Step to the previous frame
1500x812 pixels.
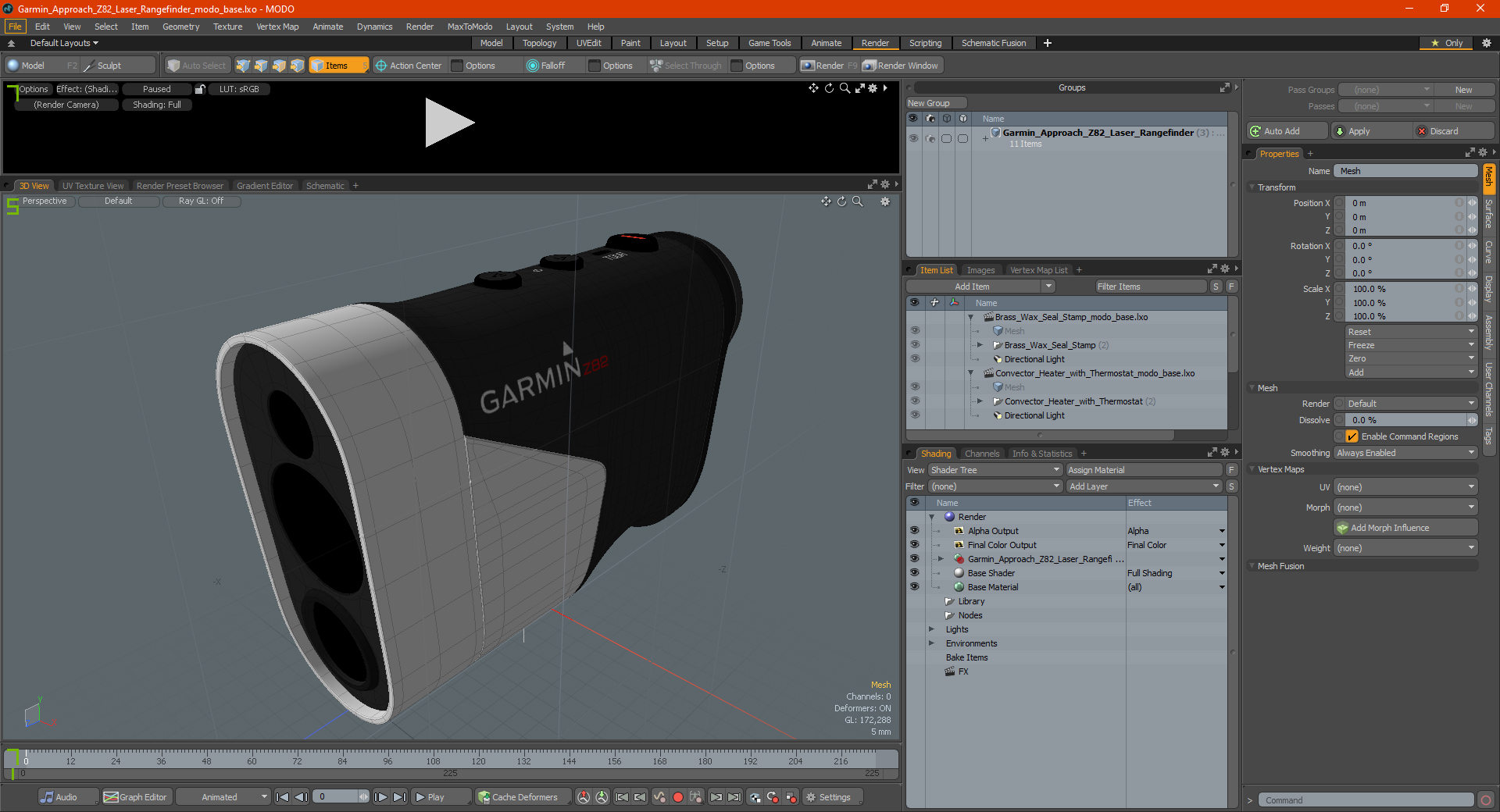click(x=301, y=797)
